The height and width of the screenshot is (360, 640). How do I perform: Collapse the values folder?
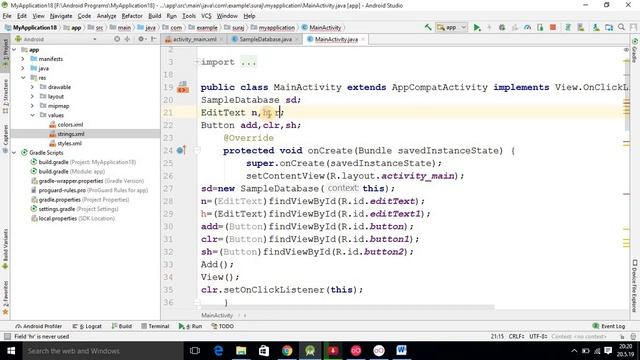[32, 115]
